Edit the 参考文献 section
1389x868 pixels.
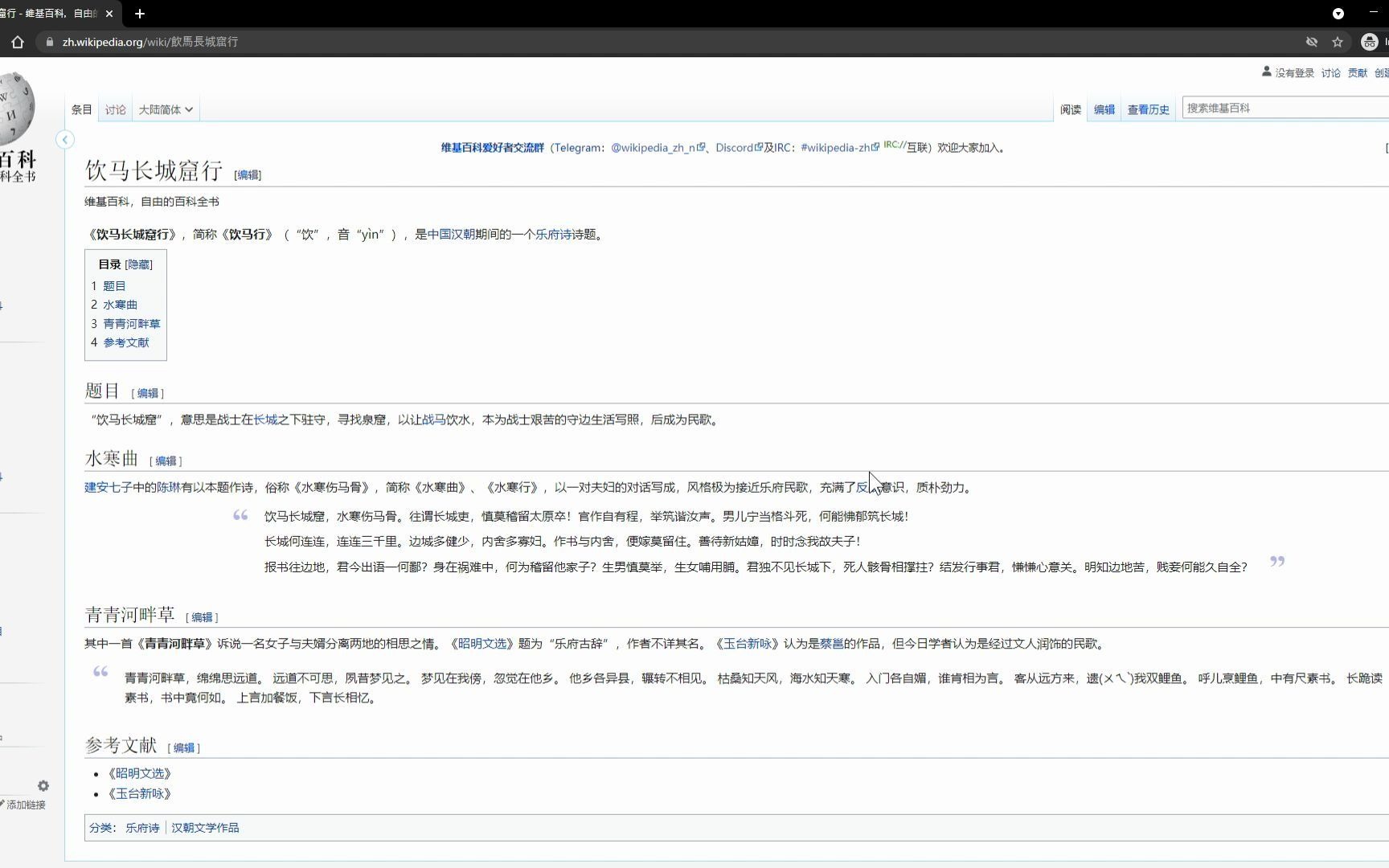point(183,747)
